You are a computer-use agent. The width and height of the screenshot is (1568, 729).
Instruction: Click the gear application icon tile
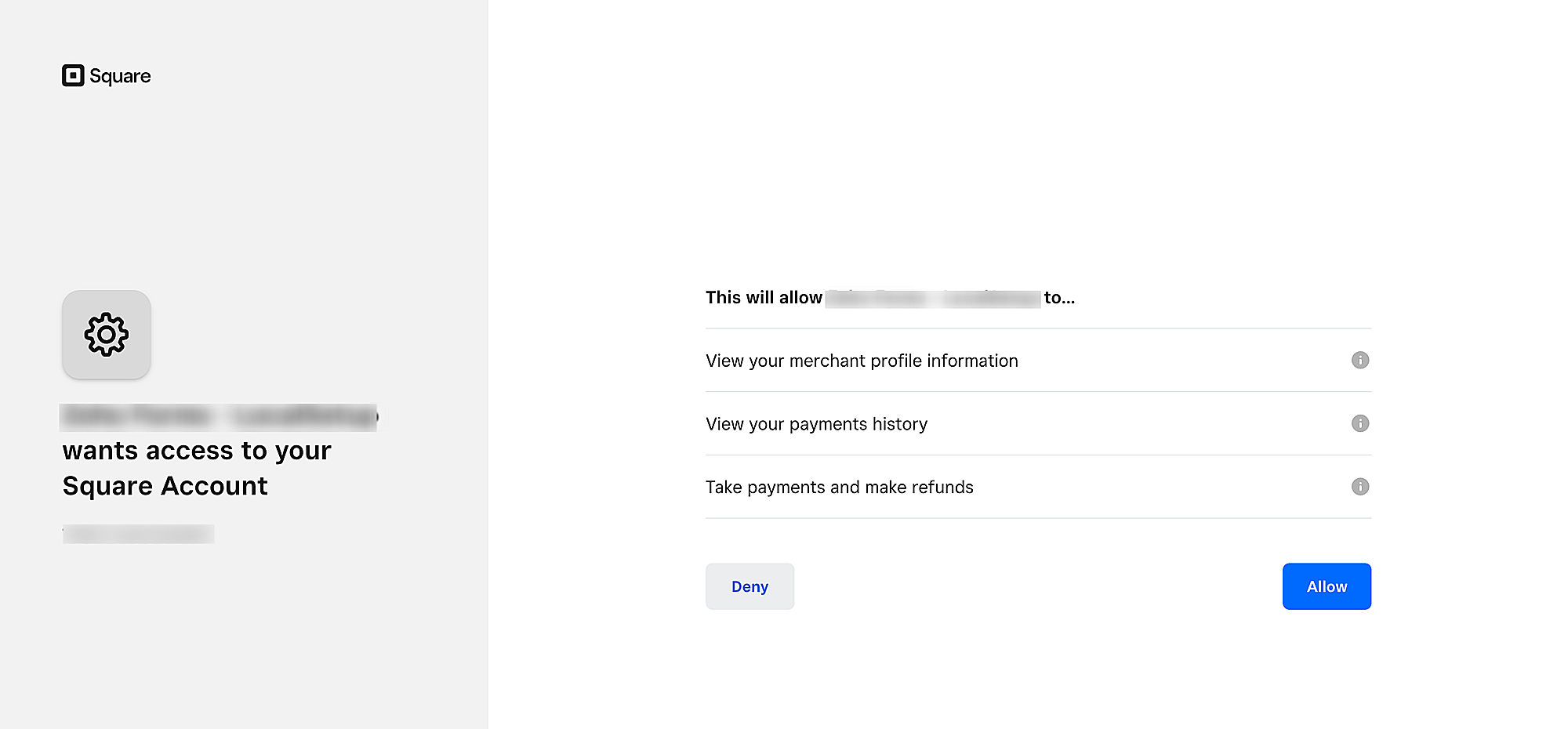pos(107,335)
